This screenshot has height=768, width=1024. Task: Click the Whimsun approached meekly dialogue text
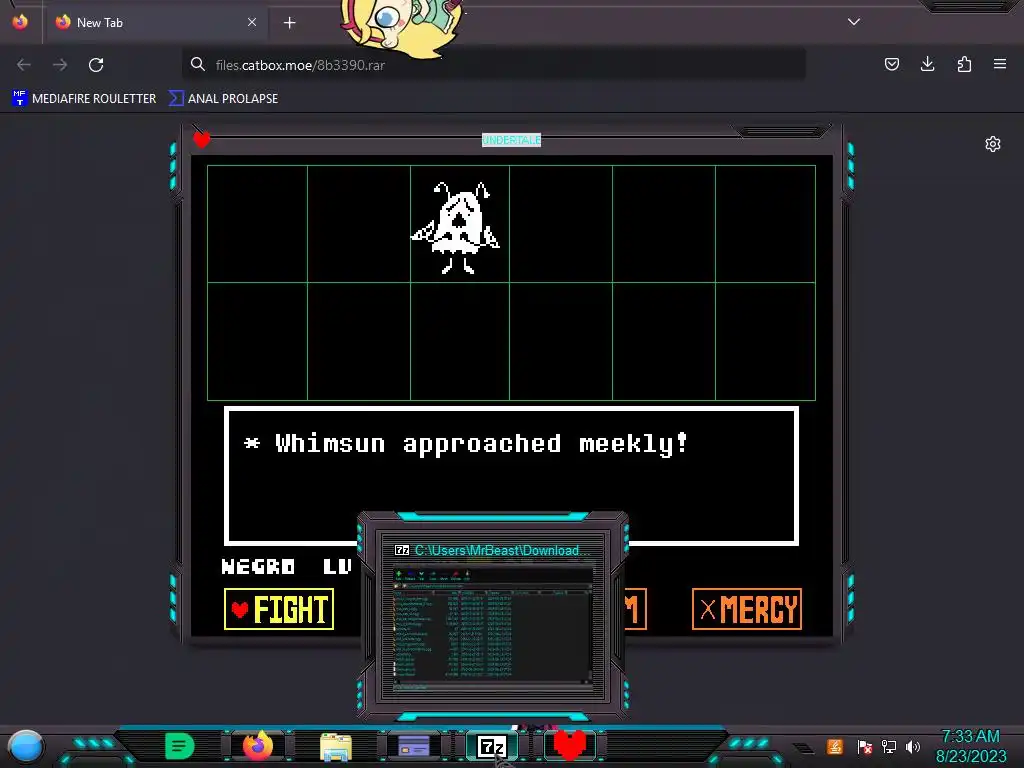[x=466, y=443]
